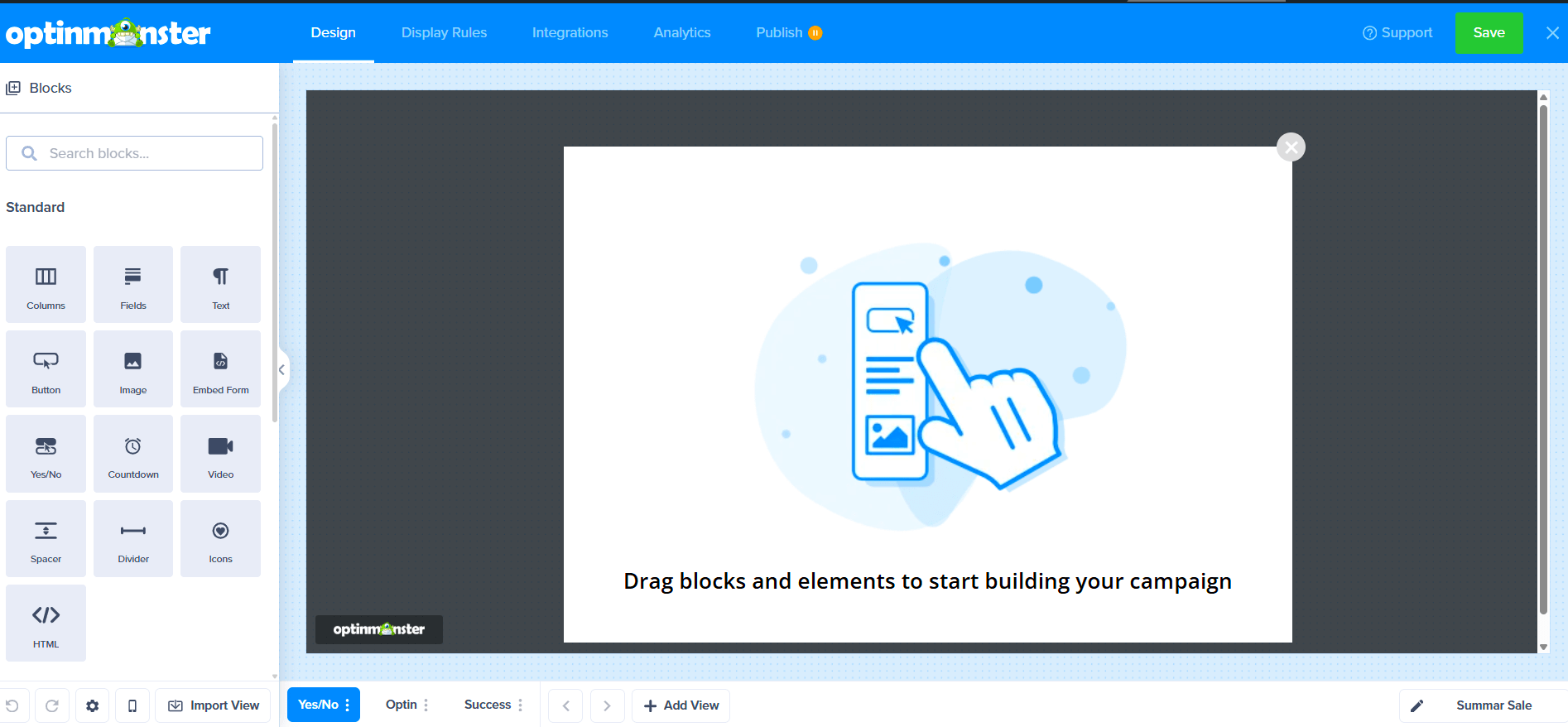Screen dimensions: 1568x727
Task: Click the scroll down arrow of canvas scrollbar
Action: 1543,647
